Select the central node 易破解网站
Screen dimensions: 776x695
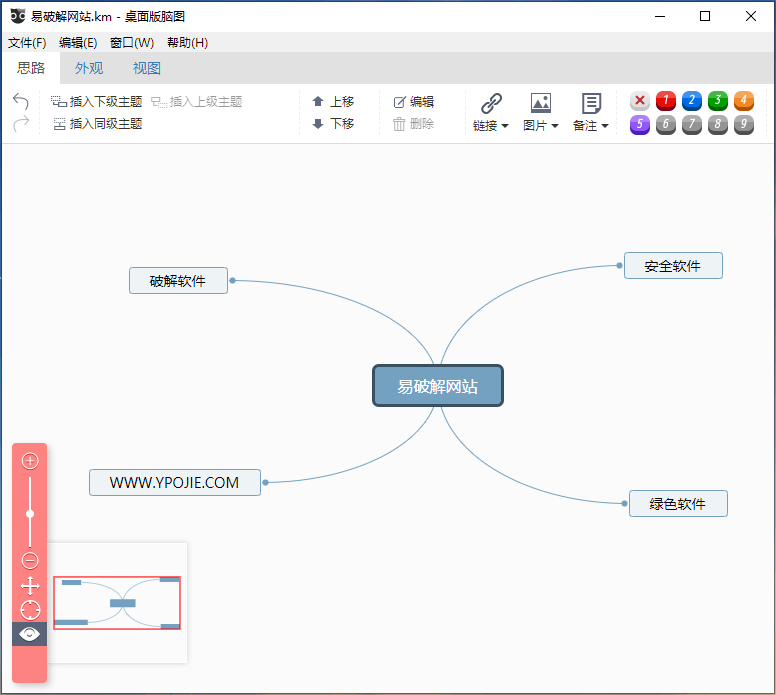point(438,386)
